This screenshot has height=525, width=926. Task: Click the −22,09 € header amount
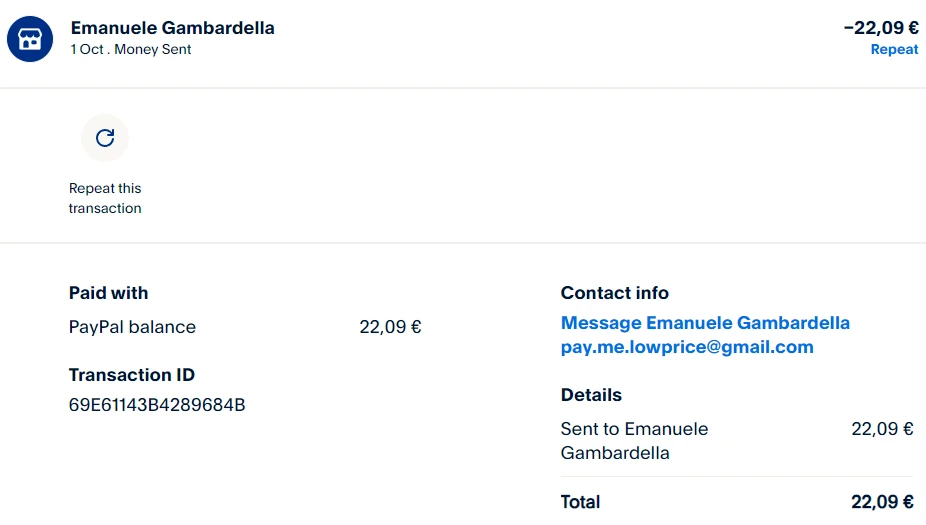tap(880, 28)
